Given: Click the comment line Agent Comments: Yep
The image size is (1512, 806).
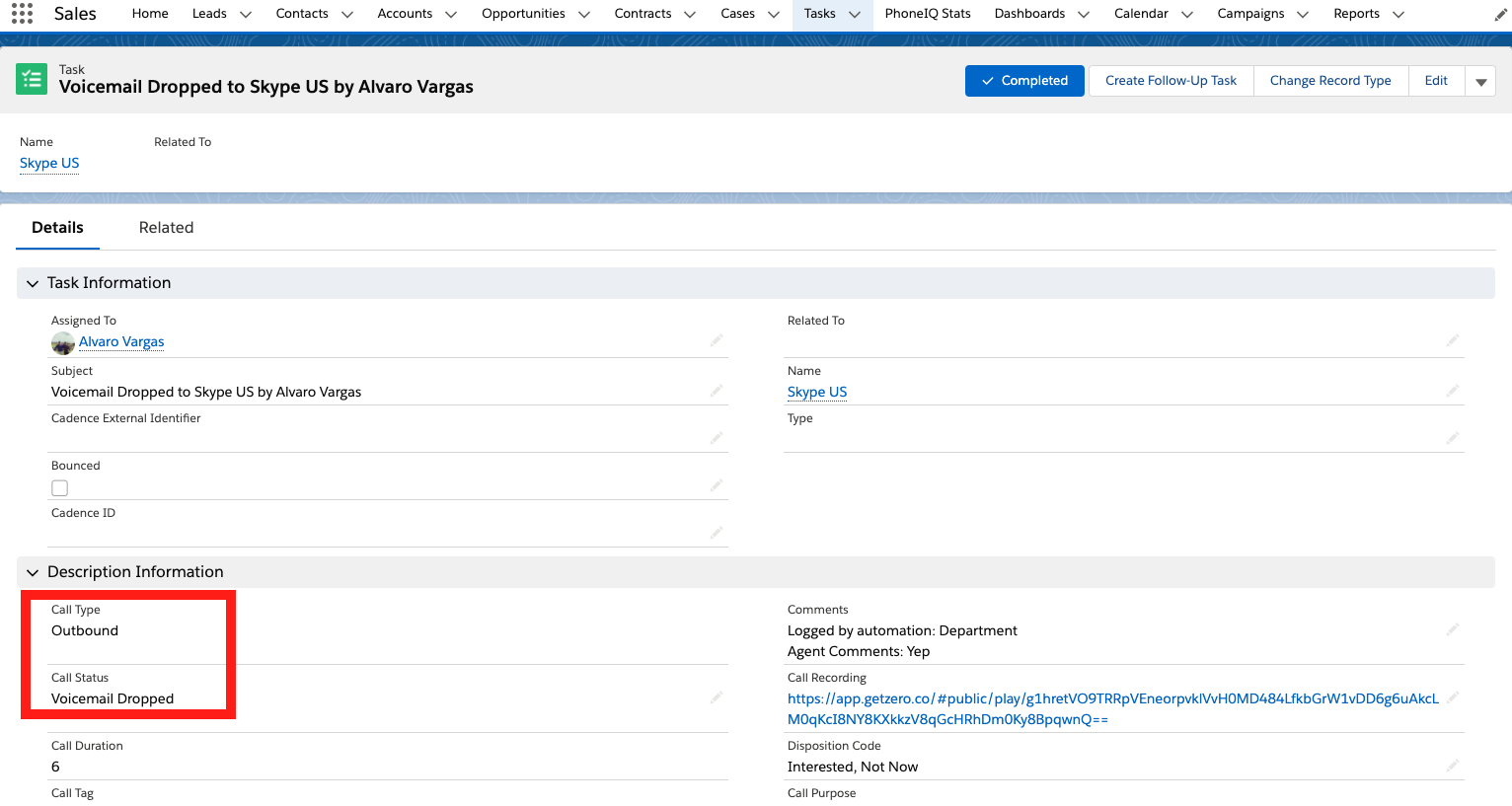Looking at the screenshot, I should tap(859, 652).
